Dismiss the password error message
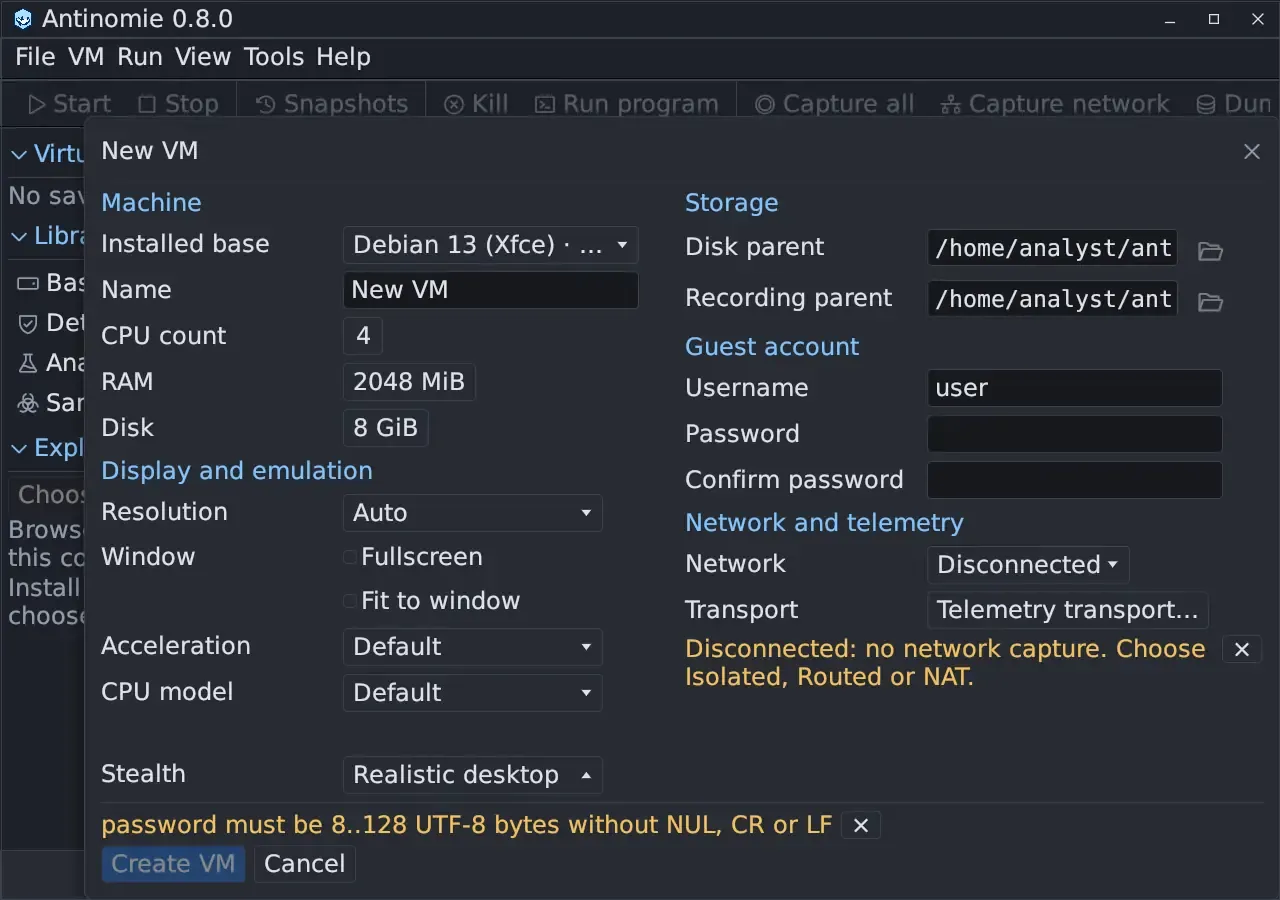Image resolution: width=1280 pixels, height=900 pixels. pos(861,826)
